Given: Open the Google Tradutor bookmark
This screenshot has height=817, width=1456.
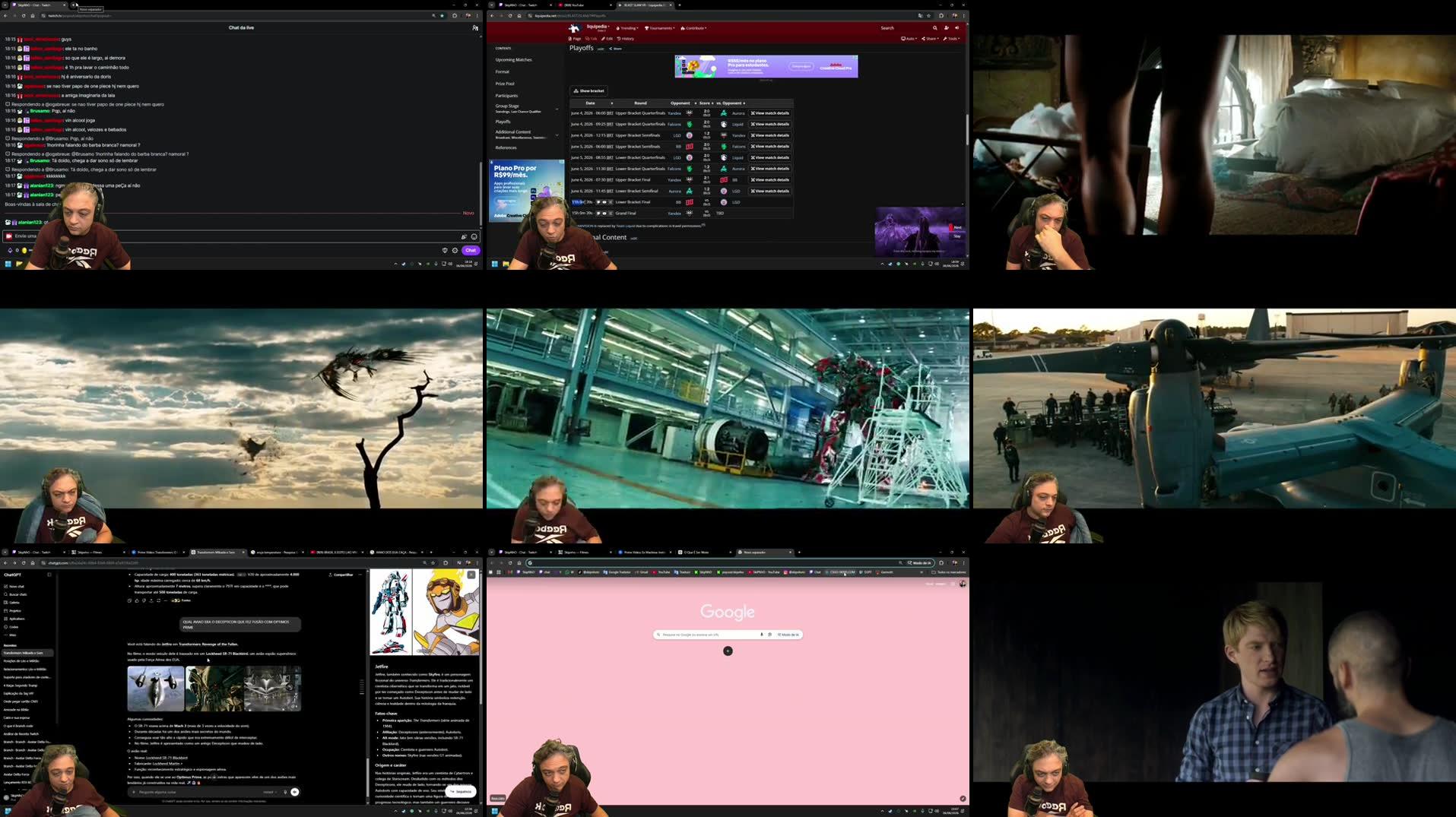Looking at the screenshot, I should [616, 572].
